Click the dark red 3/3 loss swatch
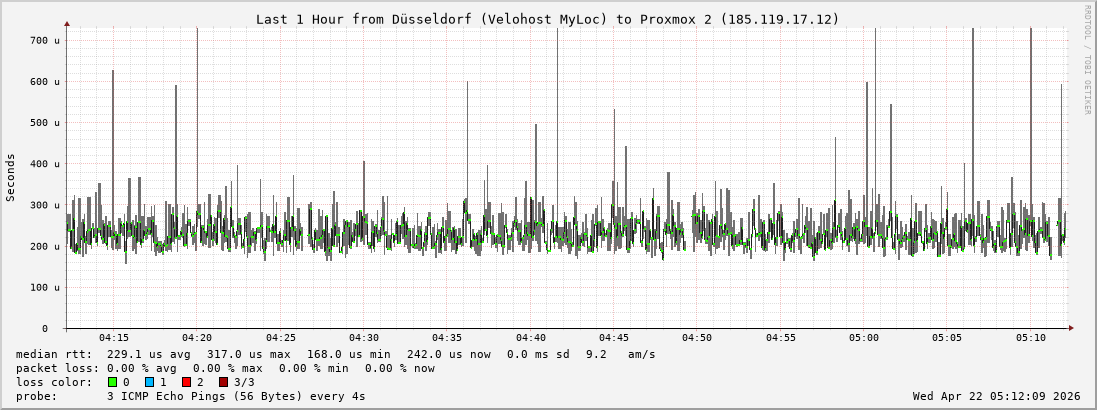1097x410 pixels. 223,382
